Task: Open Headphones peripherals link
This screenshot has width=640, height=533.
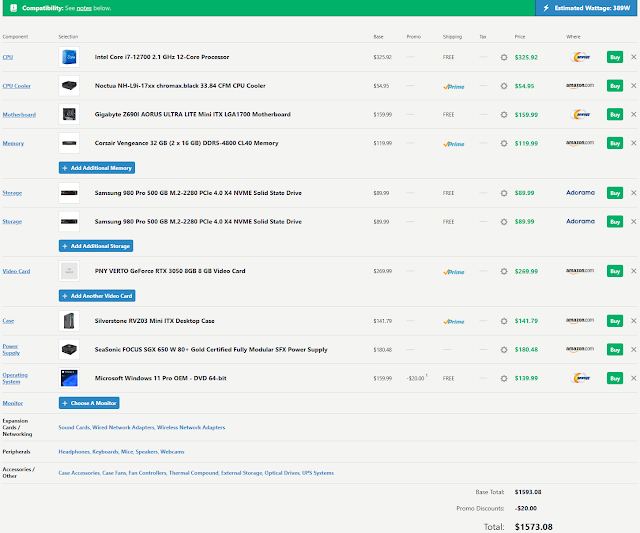Action: click(x=74, y=452)
